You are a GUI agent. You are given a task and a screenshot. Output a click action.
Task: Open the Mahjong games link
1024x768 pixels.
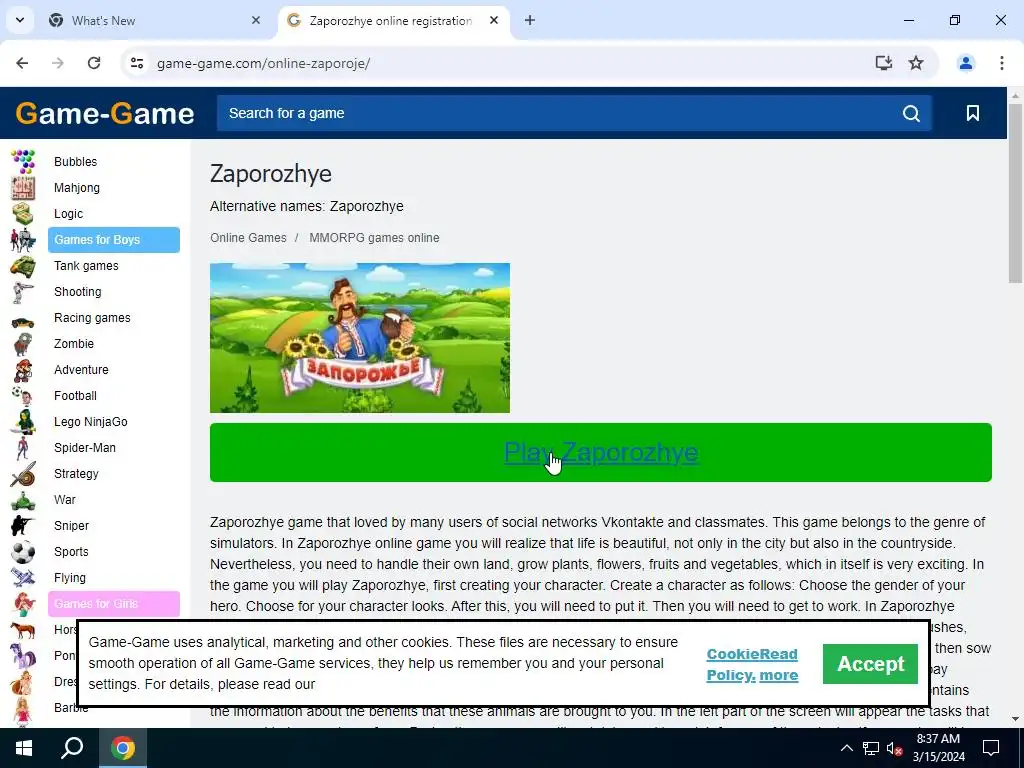pos(77,187)
